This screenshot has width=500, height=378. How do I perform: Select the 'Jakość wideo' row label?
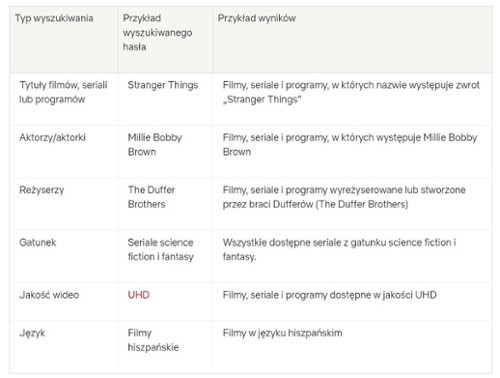49,295
